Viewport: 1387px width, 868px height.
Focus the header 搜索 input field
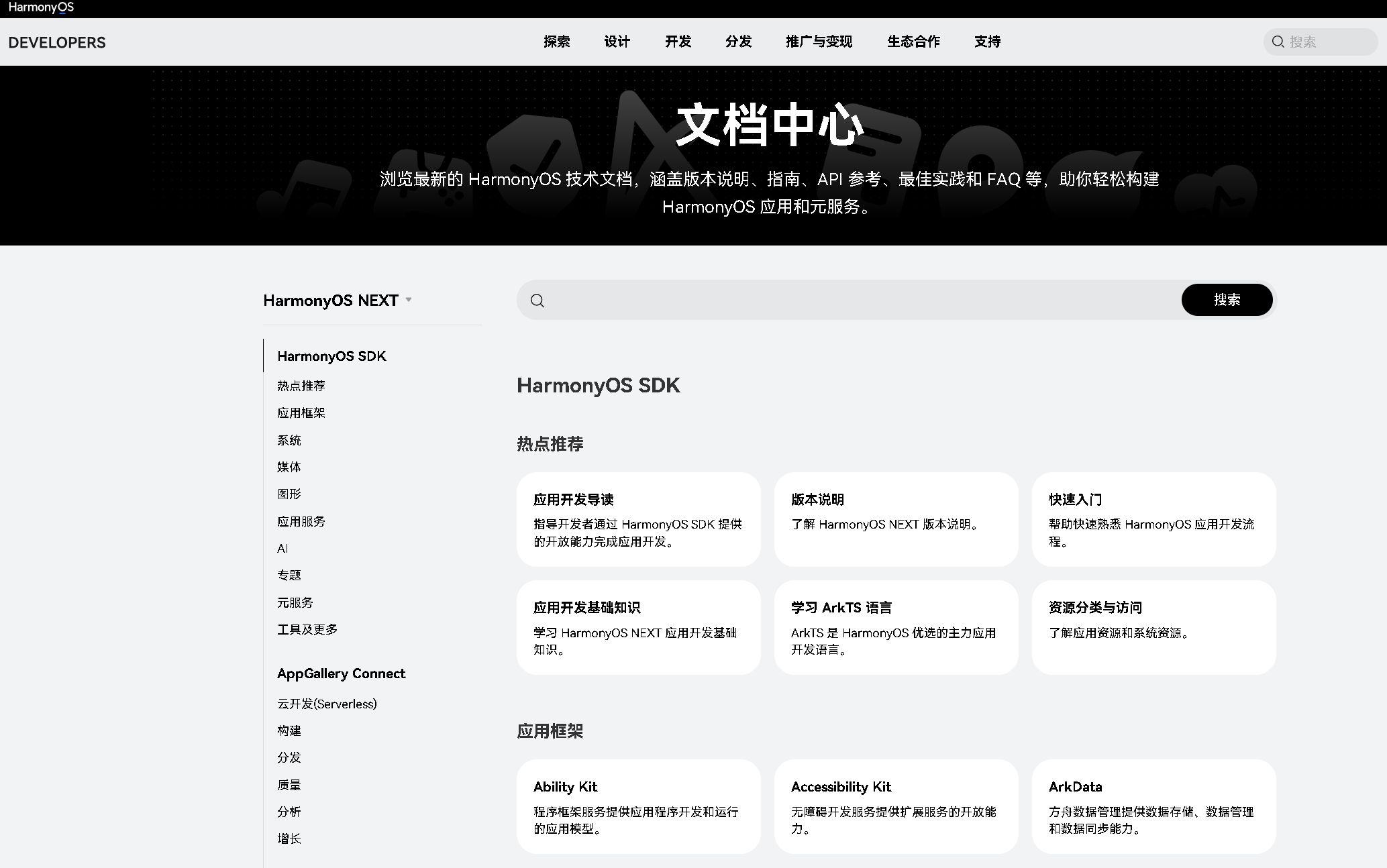(x=1321, y=42)
